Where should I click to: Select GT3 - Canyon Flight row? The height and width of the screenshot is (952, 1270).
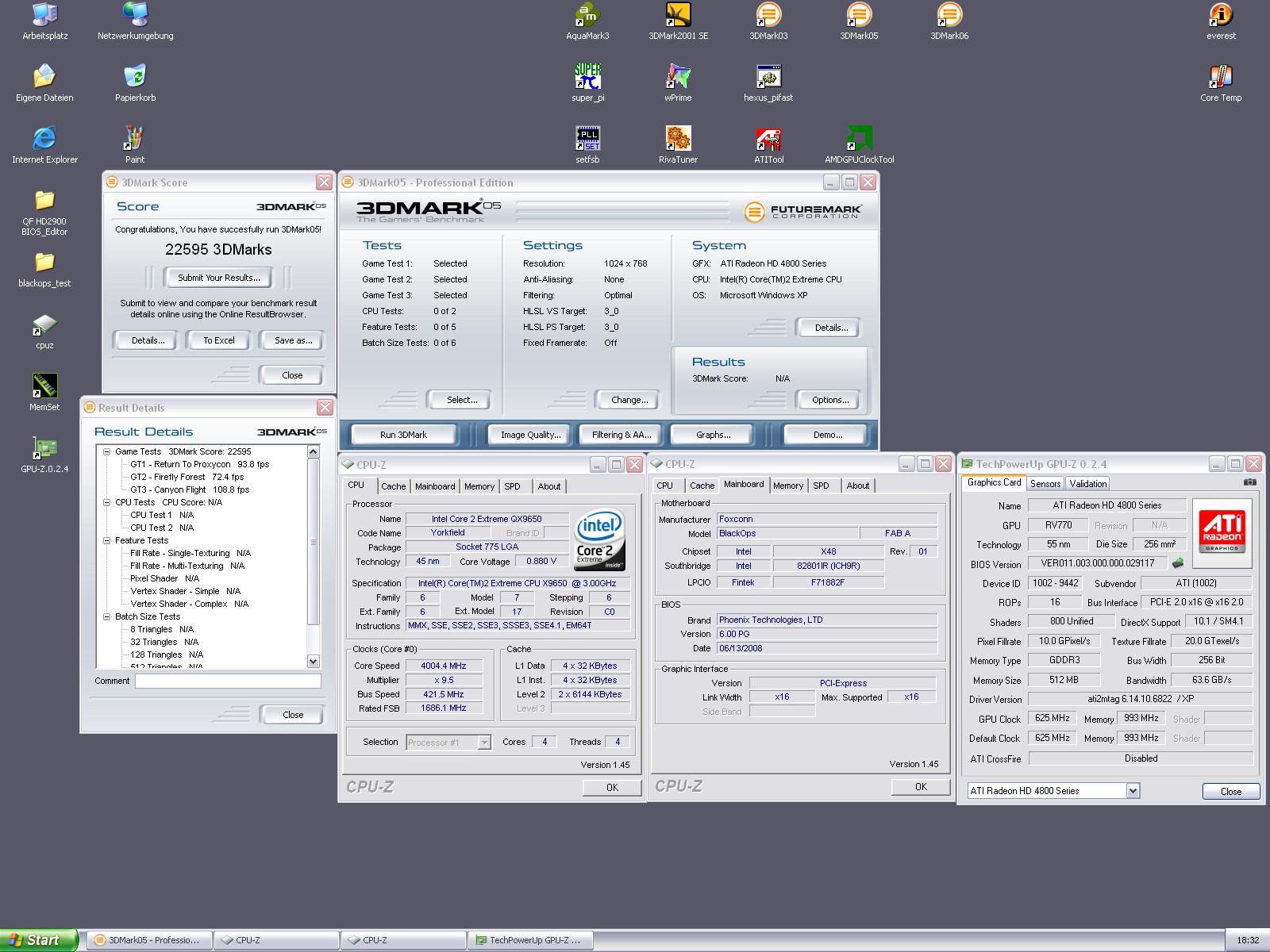(190, 489)
